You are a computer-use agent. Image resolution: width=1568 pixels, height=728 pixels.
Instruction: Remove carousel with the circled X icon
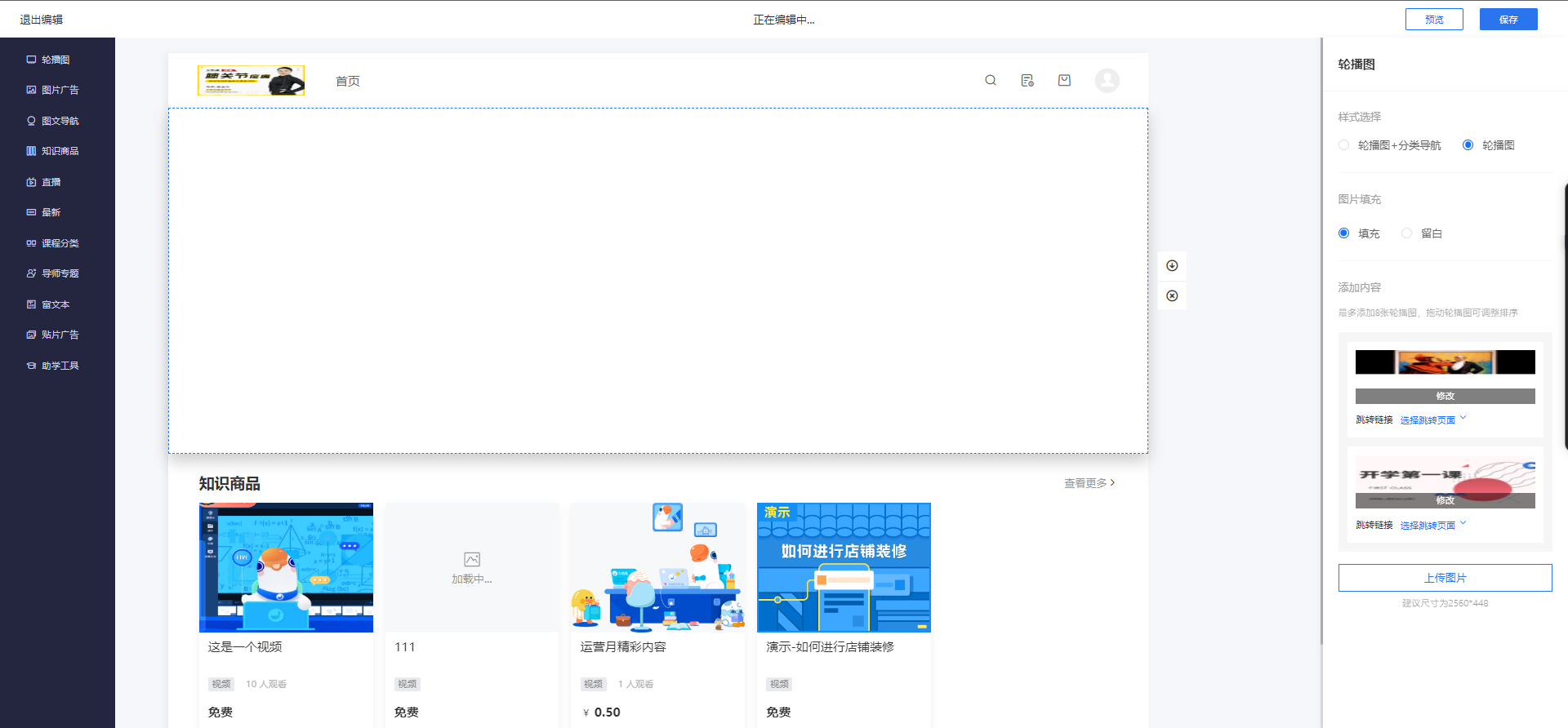[1172, 295]
